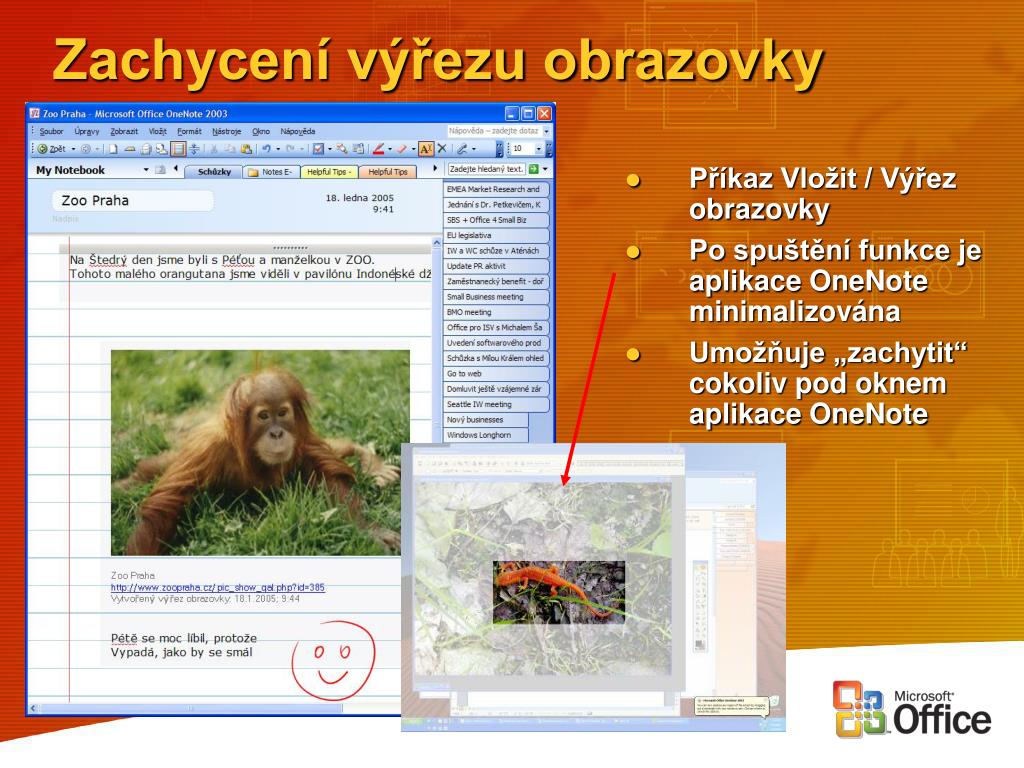1024x768 pixels.
Task: Switch to the yellow Helpful Tips - tab
Action: (329, 172)
